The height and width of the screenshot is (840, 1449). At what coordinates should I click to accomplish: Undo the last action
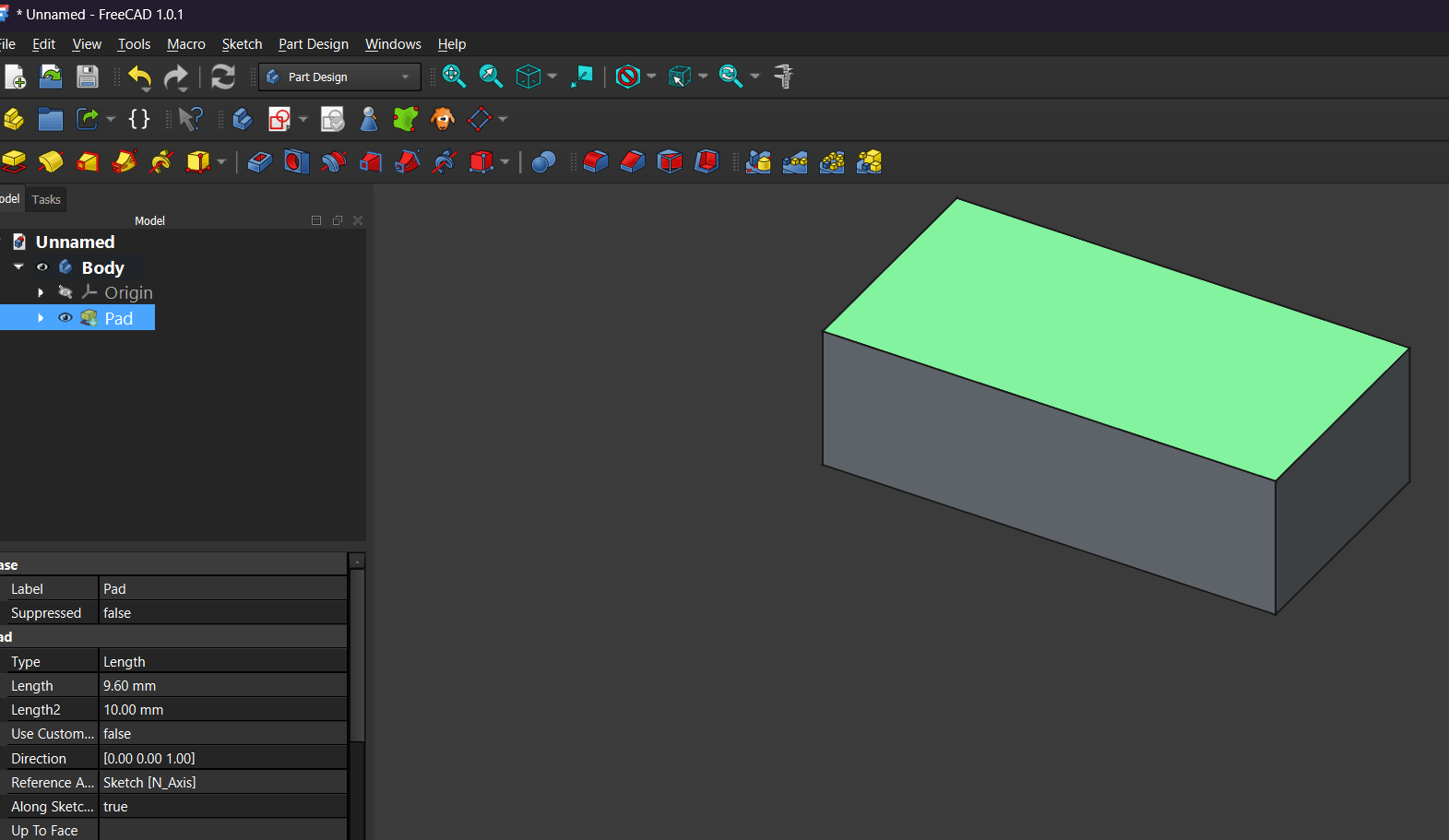click(x=140, y=77)
